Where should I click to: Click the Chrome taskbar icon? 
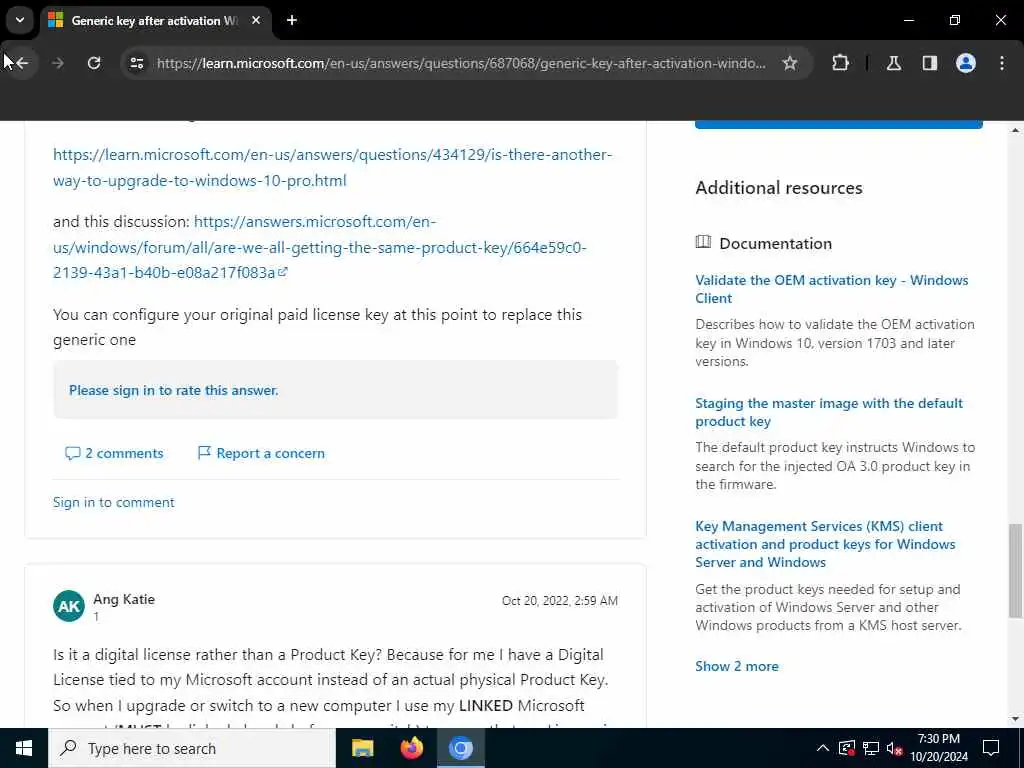460,748
